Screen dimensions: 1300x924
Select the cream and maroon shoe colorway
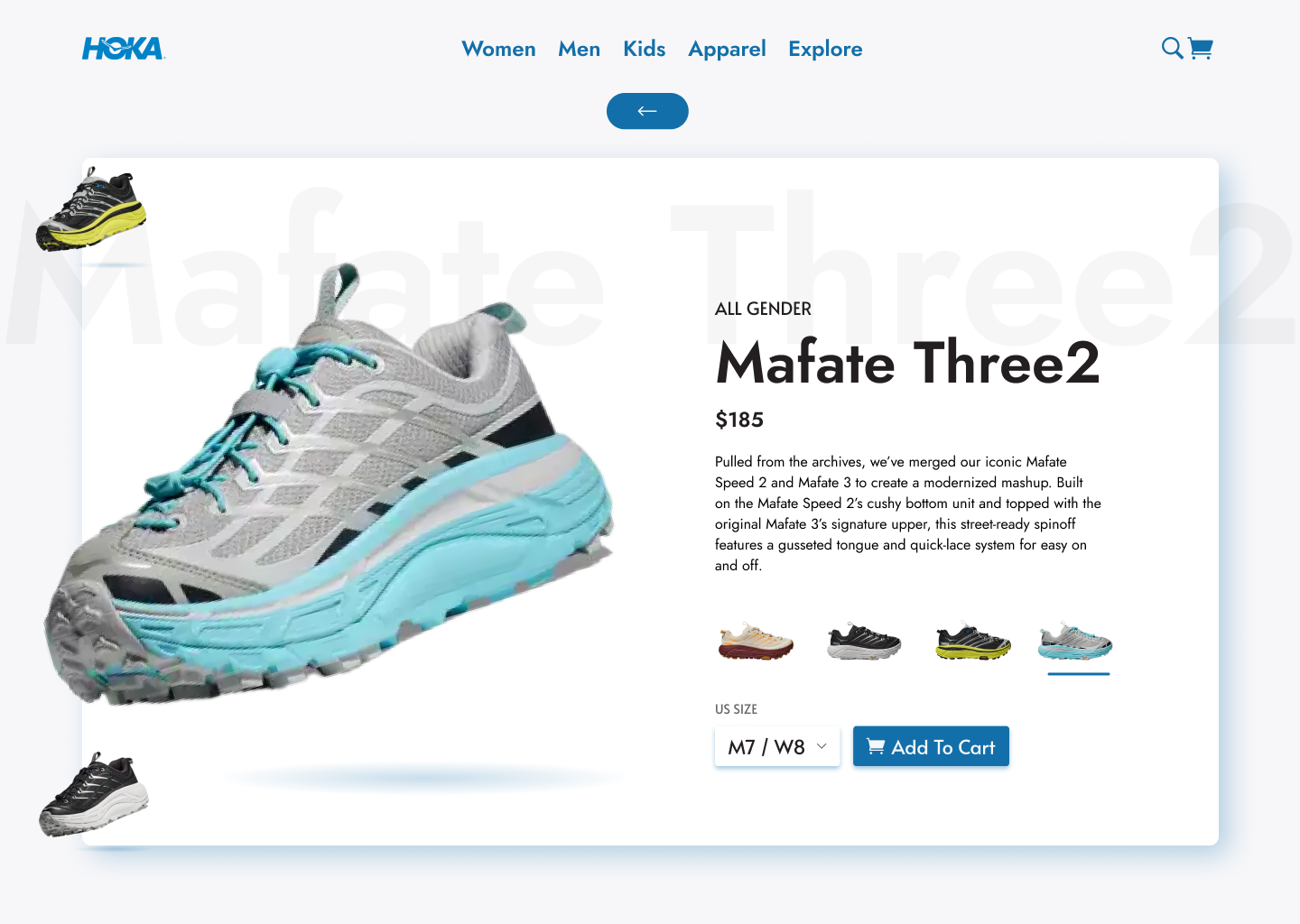point(756,641)
